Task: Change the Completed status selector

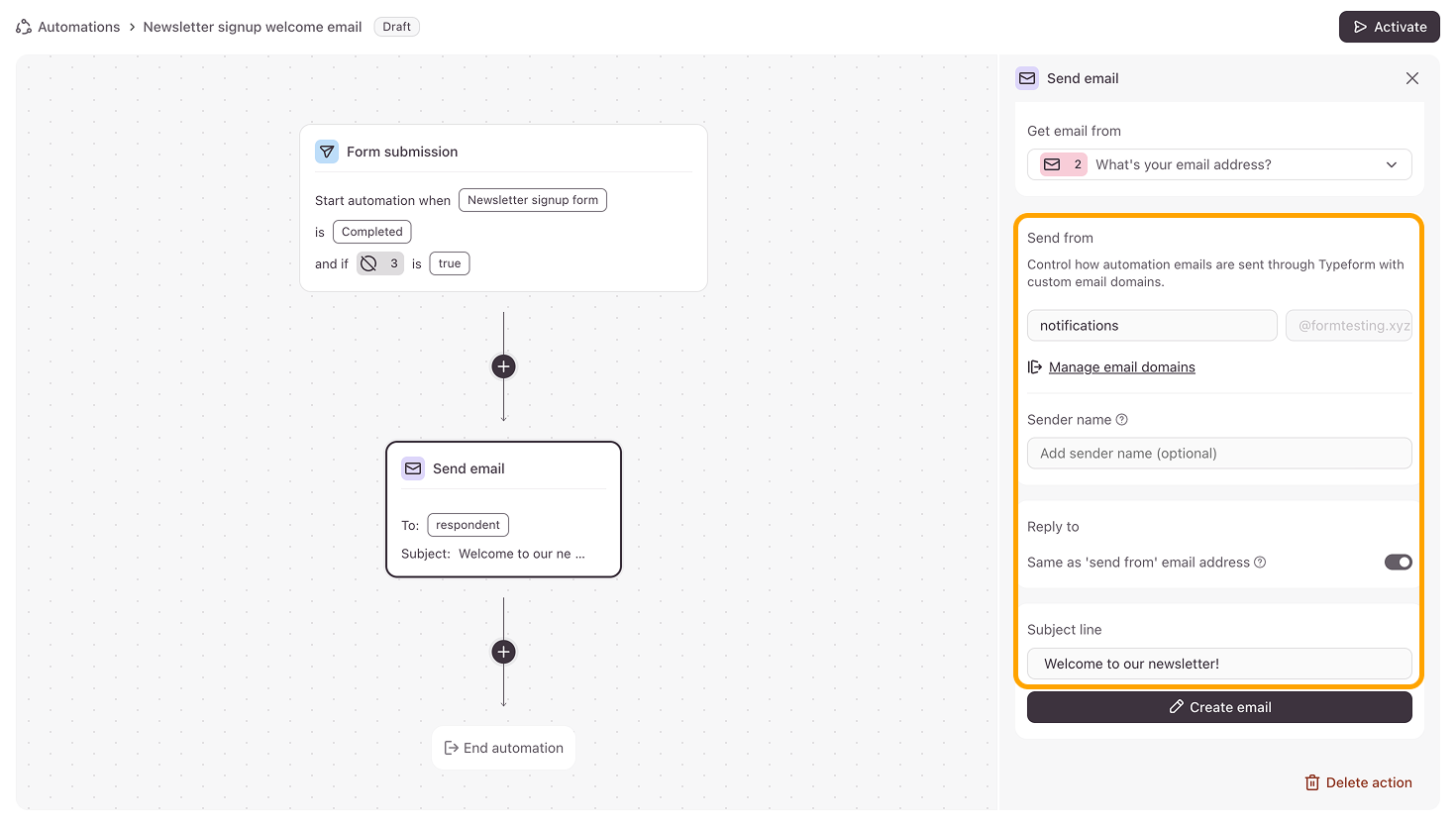Action: click(x=372, y=232)
